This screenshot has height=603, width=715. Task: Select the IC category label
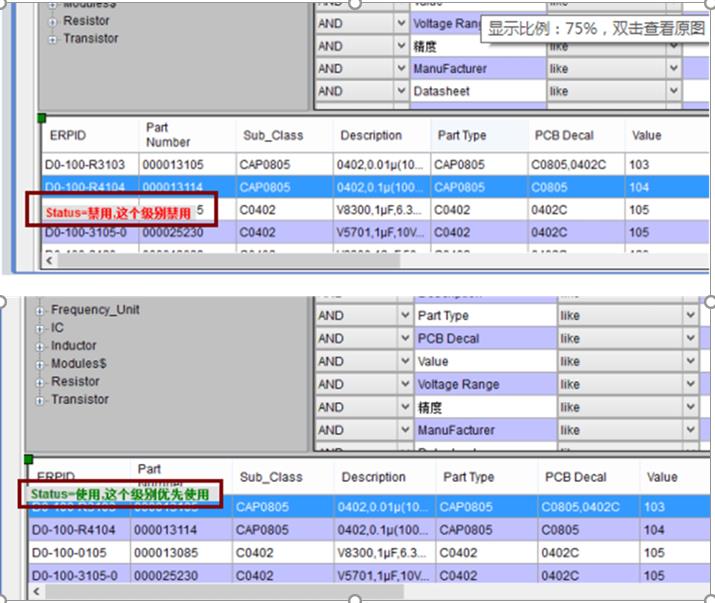[x=57, y=327]
